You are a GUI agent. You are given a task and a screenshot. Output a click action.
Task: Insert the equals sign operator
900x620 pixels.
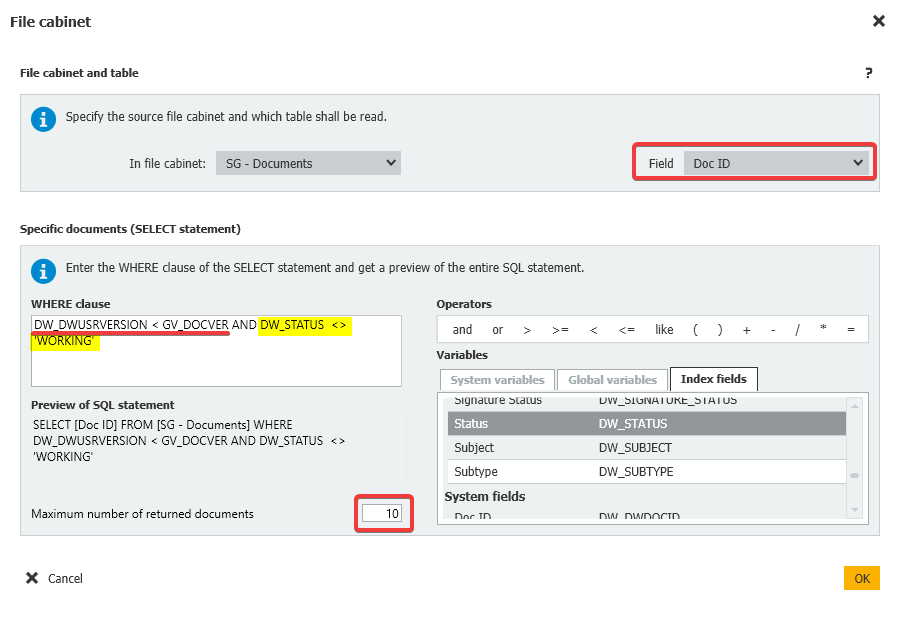[x=850, y=330]
